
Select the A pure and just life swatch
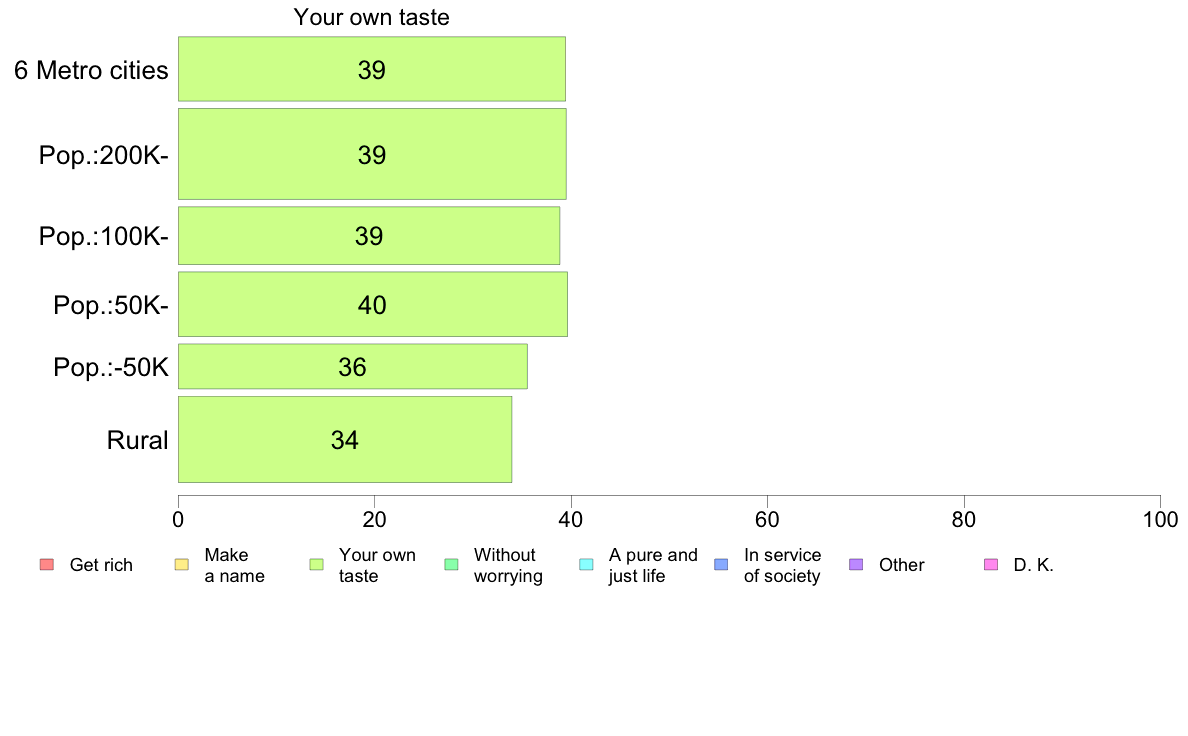coord(586,565)
